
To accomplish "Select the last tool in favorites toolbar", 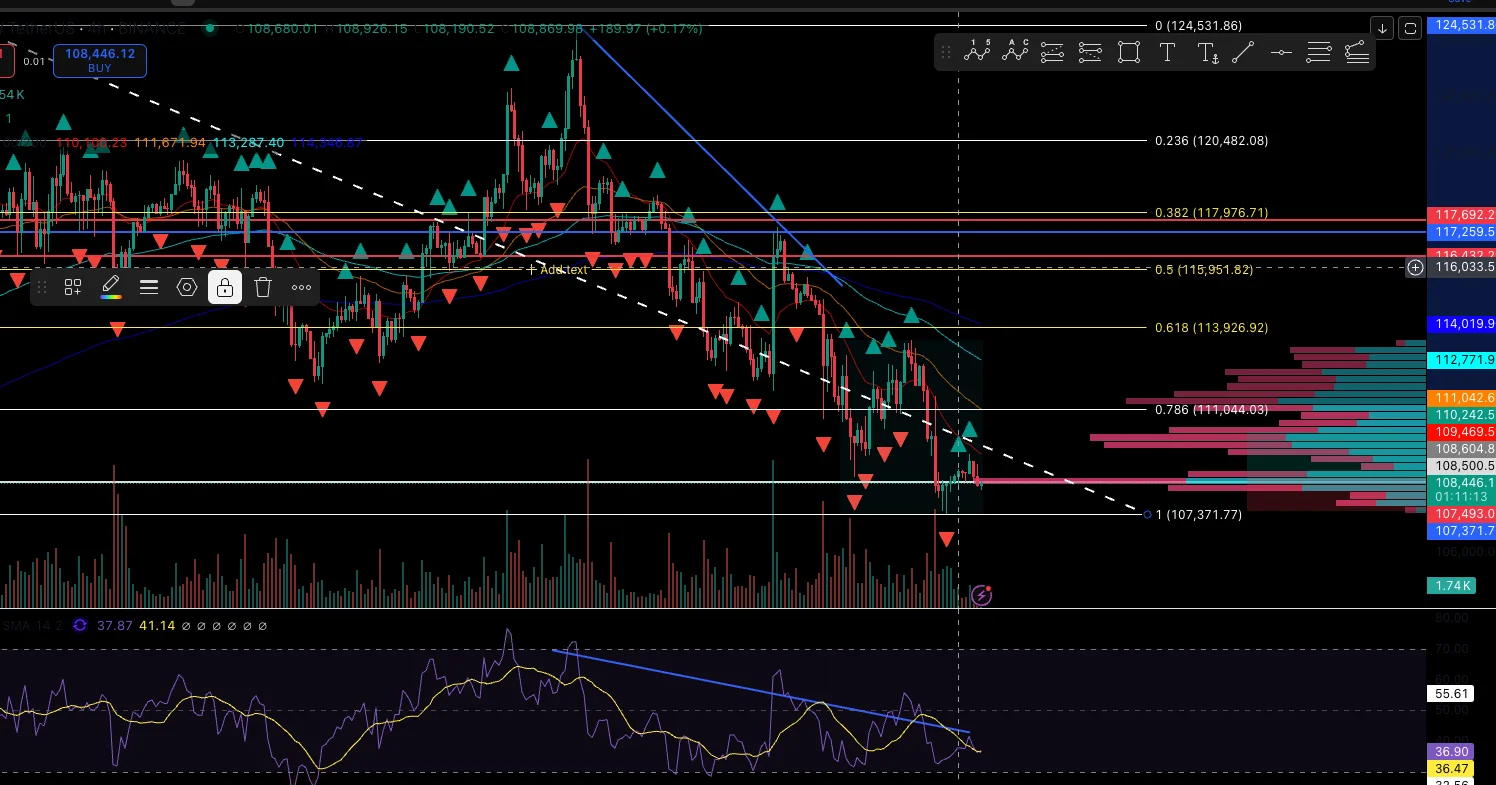I will (1357, 53).
